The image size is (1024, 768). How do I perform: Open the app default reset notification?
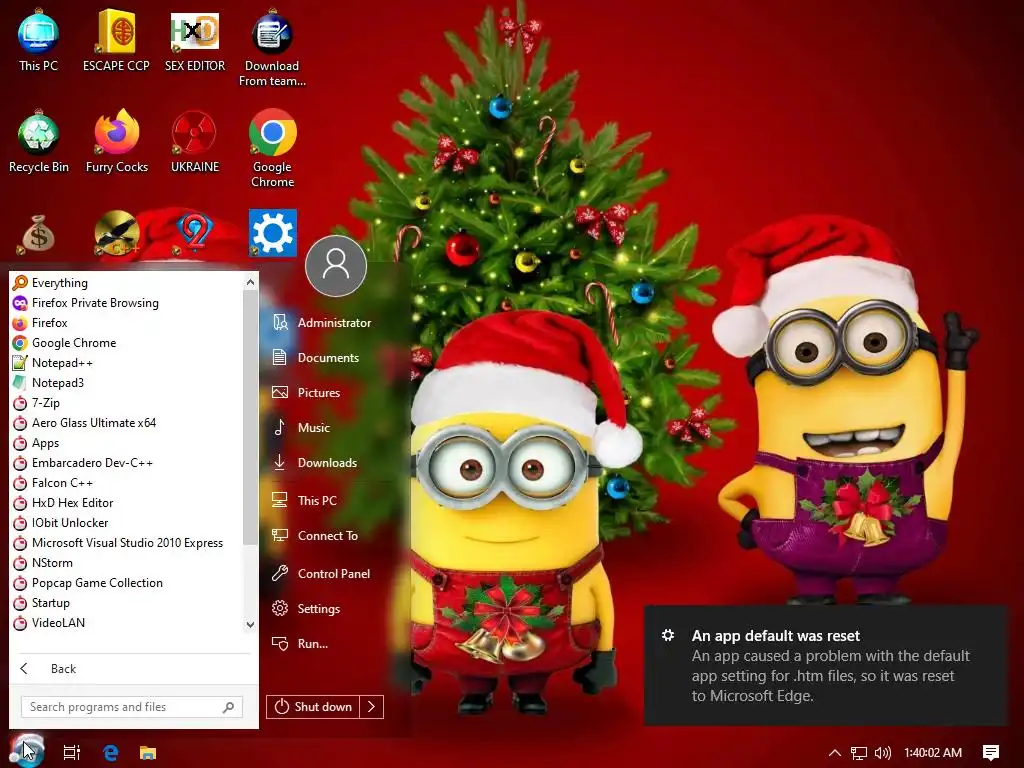pos(825,665)
